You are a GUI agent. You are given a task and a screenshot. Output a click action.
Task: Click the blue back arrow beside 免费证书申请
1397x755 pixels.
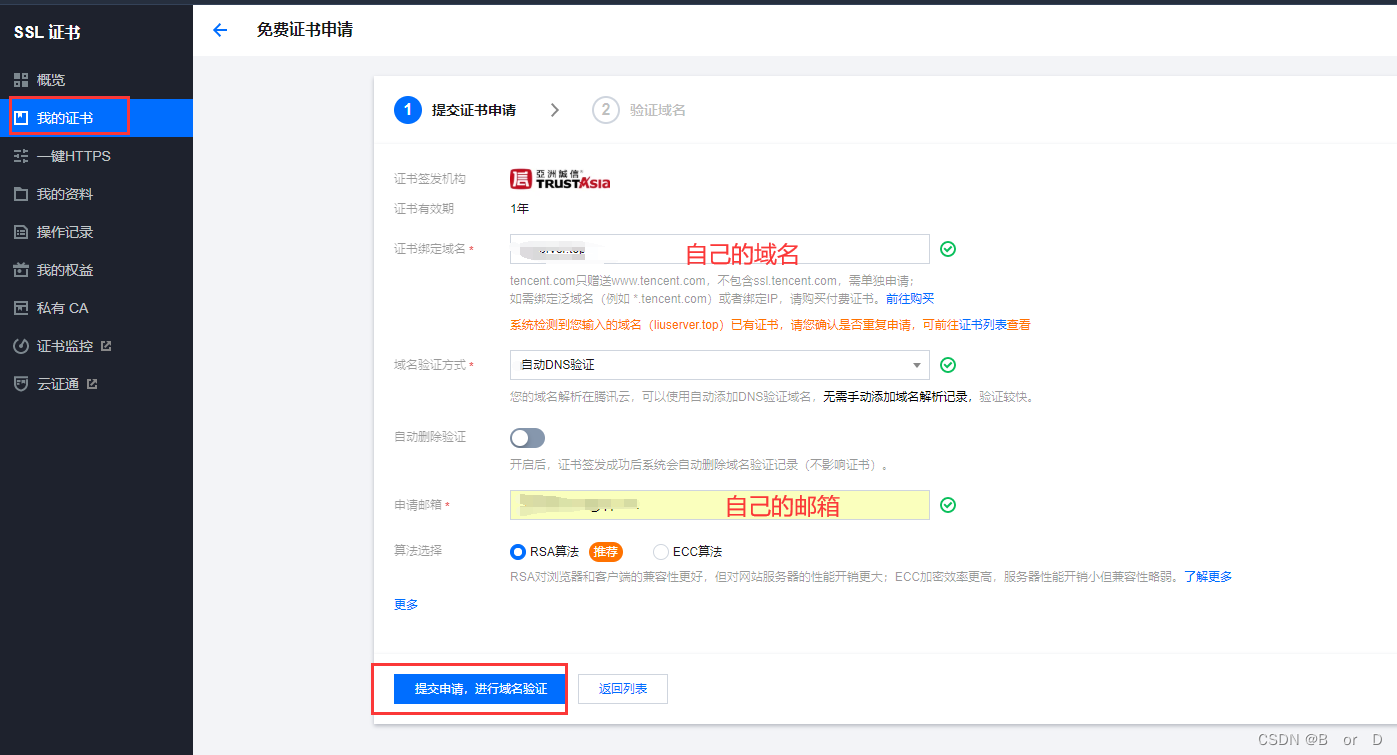point(220,30)
